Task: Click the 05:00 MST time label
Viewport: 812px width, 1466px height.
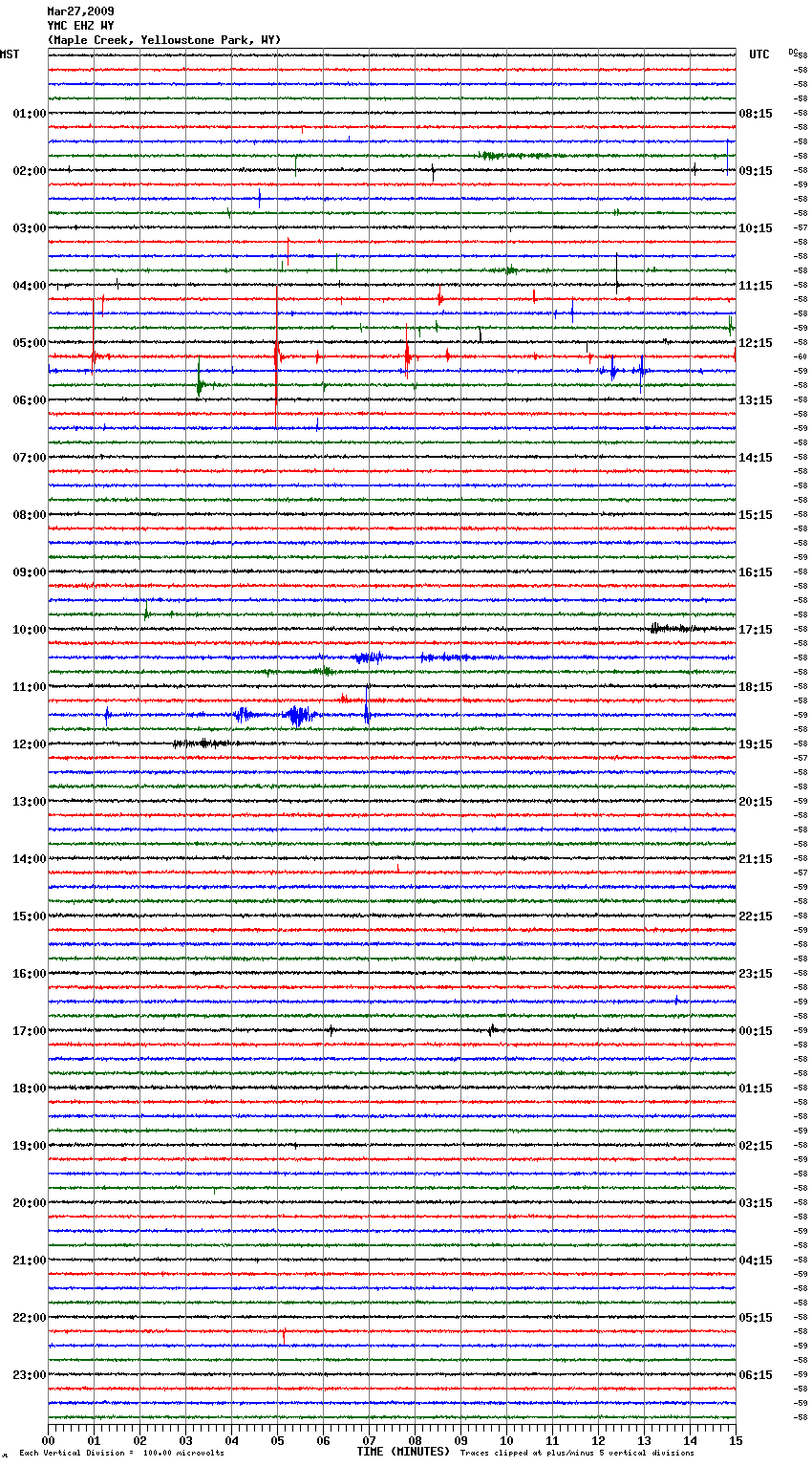Action: click(30, 343)
